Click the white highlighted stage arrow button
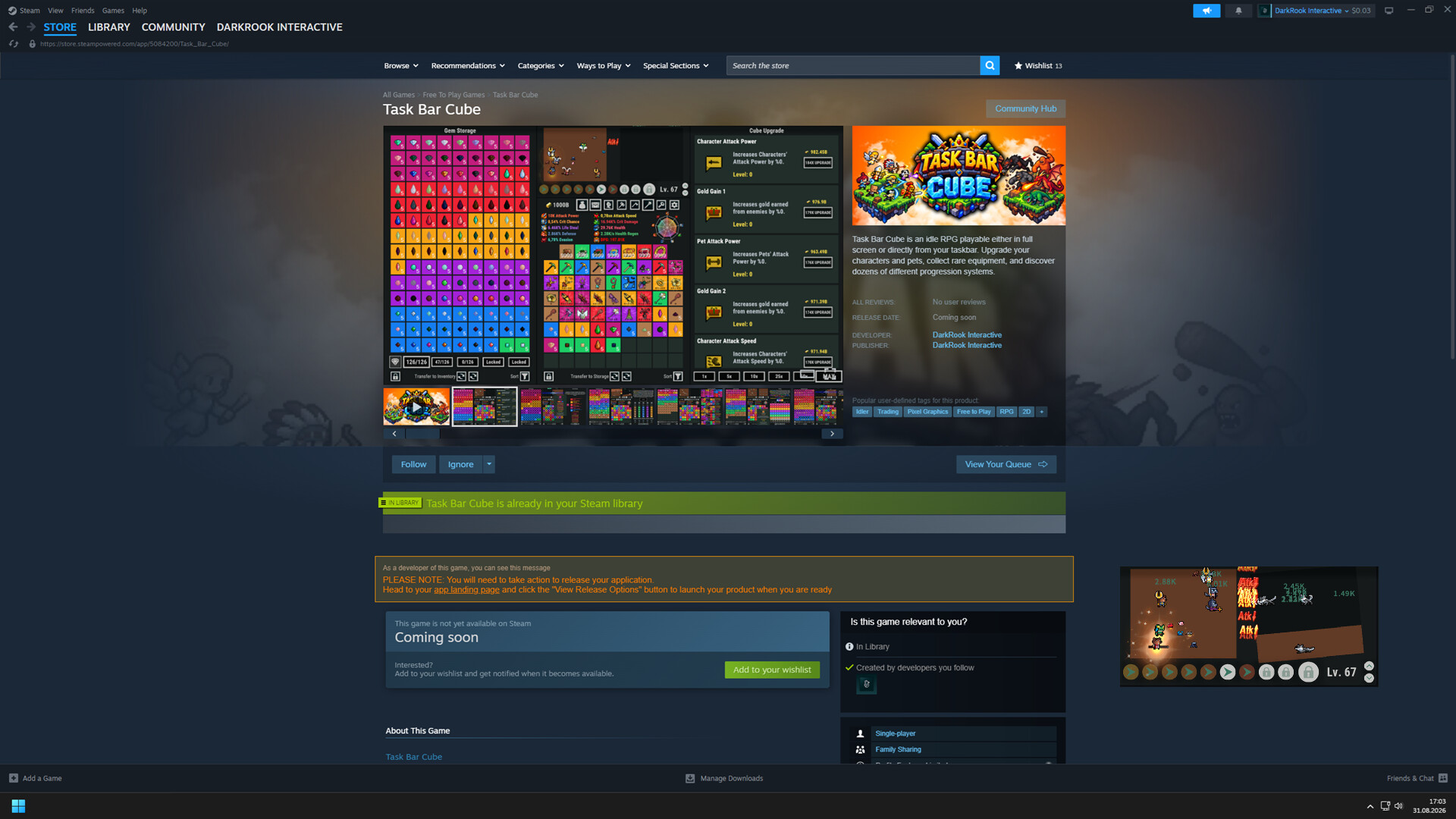Image resolution: width=1456 pixels, height=819 pixels. (x=1227, y=672)
